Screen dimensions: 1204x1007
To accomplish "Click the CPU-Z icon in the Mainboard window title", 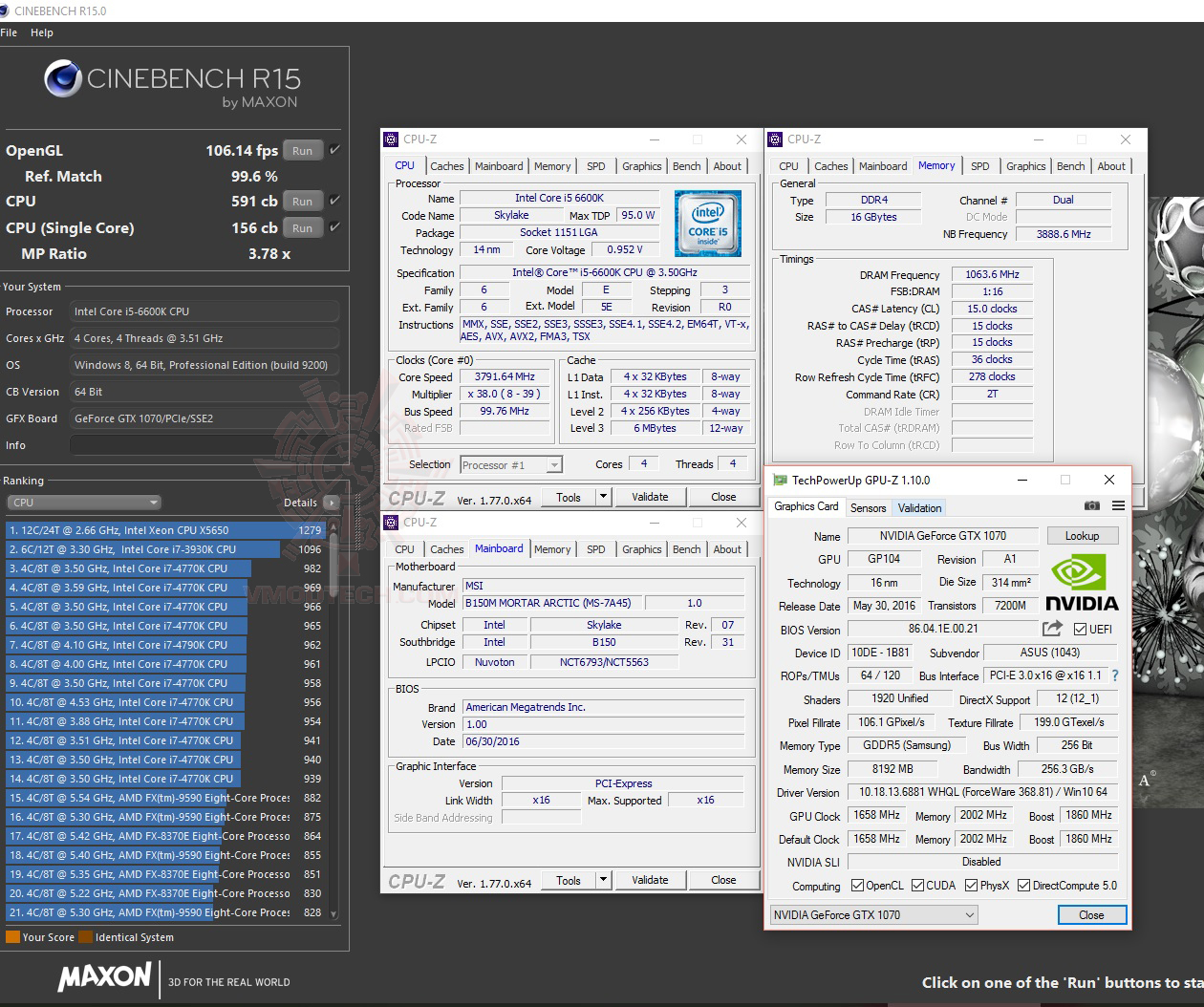I will click(391, 523).
